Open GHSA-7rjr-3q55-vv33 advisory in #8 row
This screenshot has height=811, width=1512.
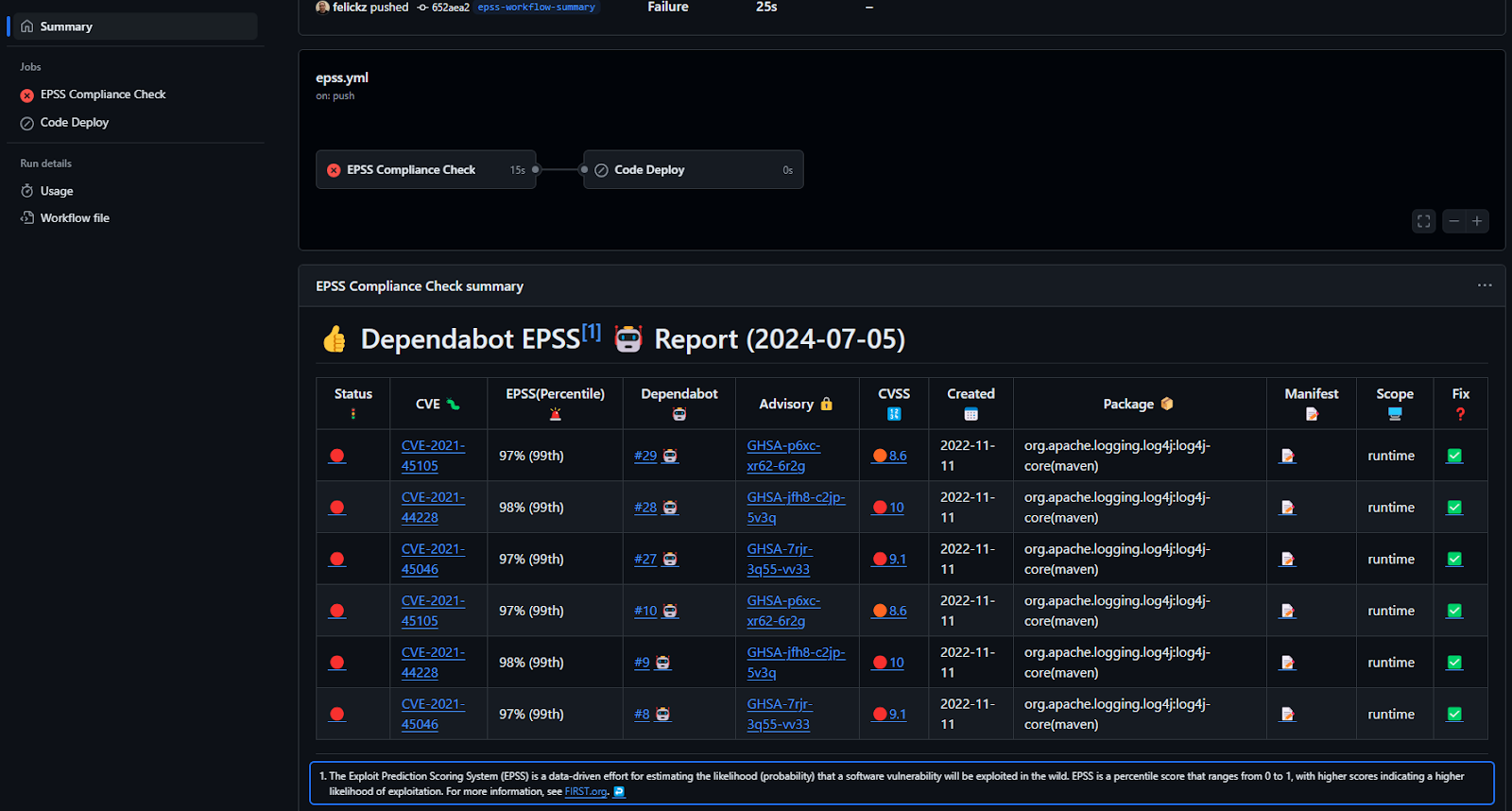coord(780,715)
